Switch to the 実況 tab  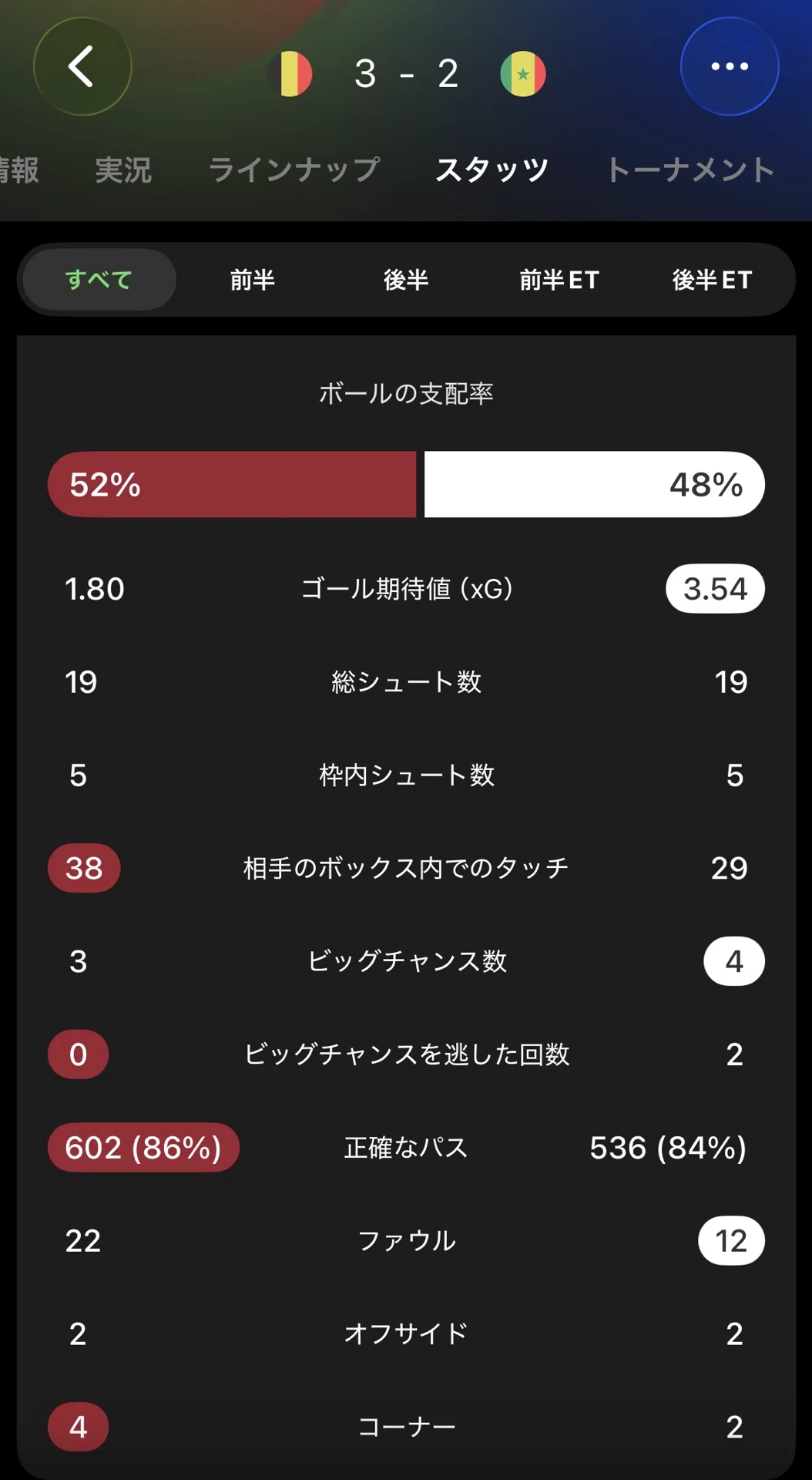(x=123, y=170)
